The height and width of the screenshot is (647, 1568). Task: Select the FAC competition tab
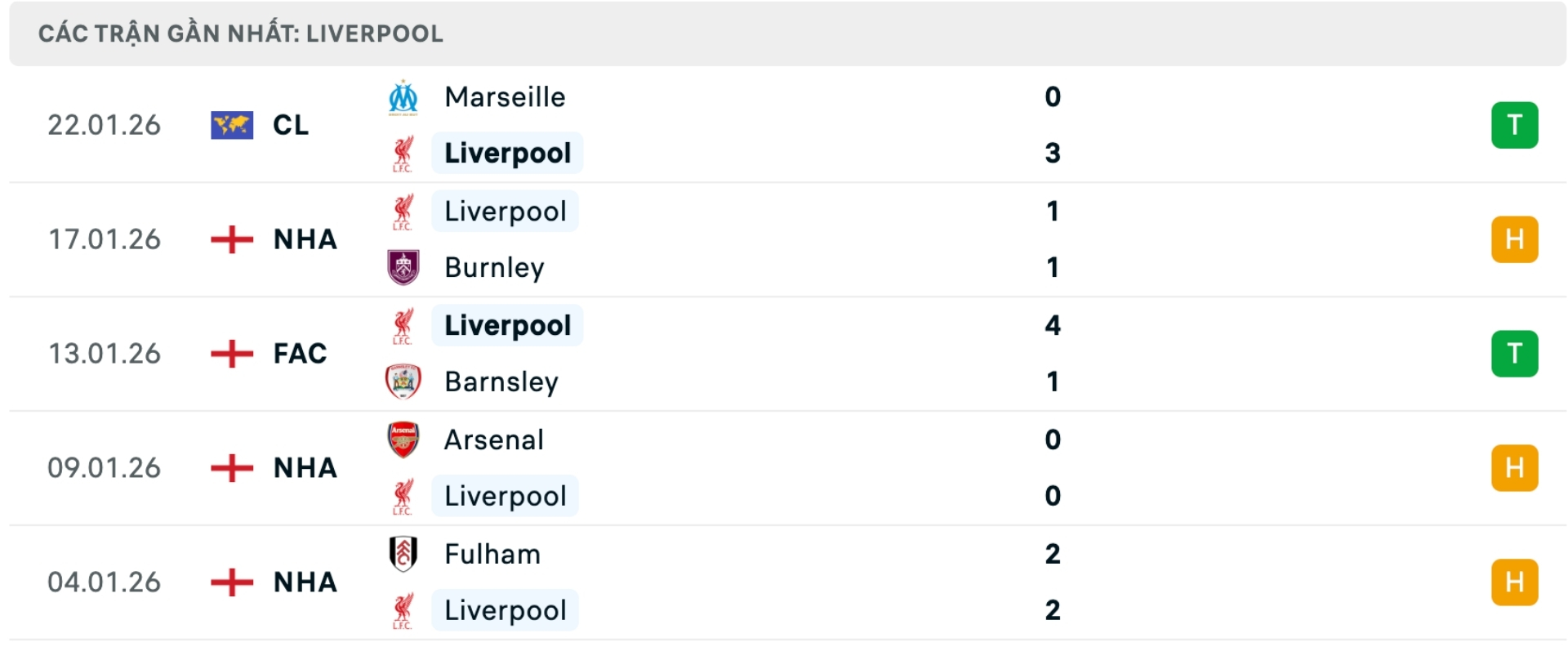(x=299, y=353)
